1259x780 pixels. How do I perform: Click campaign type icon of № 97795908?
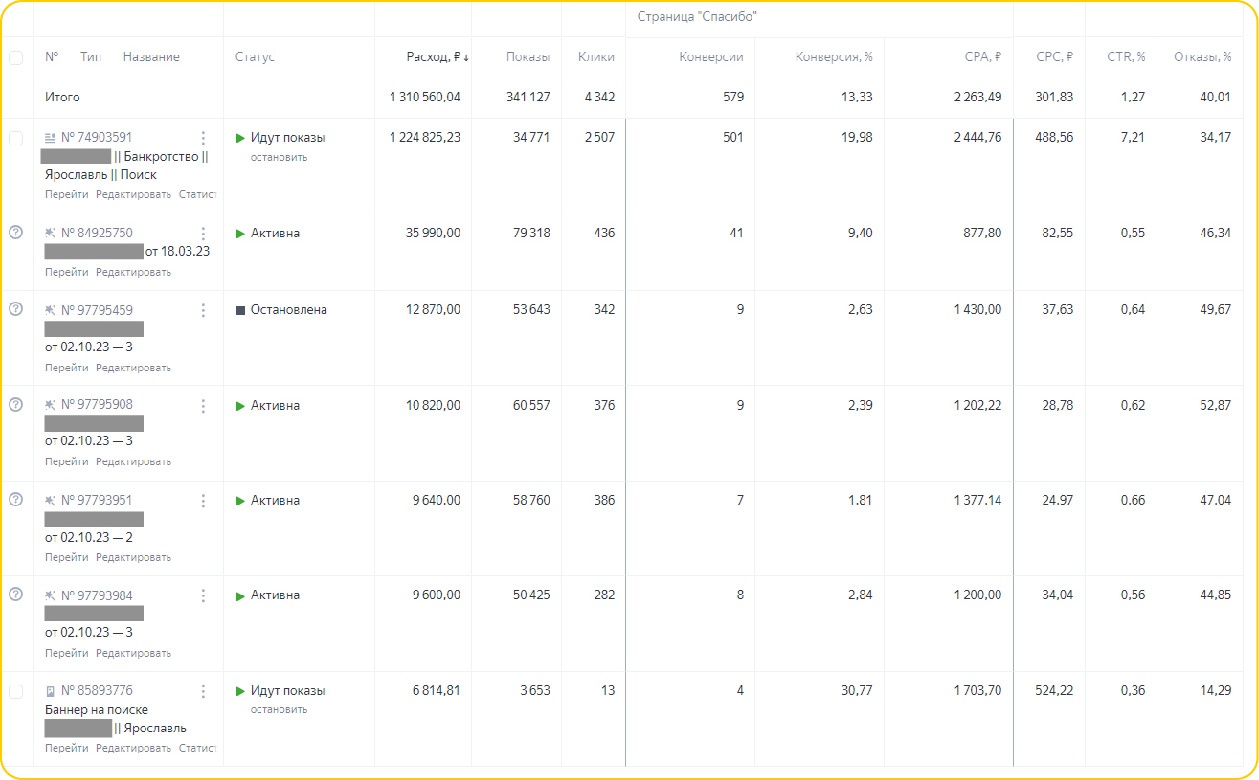coord(51,405)
